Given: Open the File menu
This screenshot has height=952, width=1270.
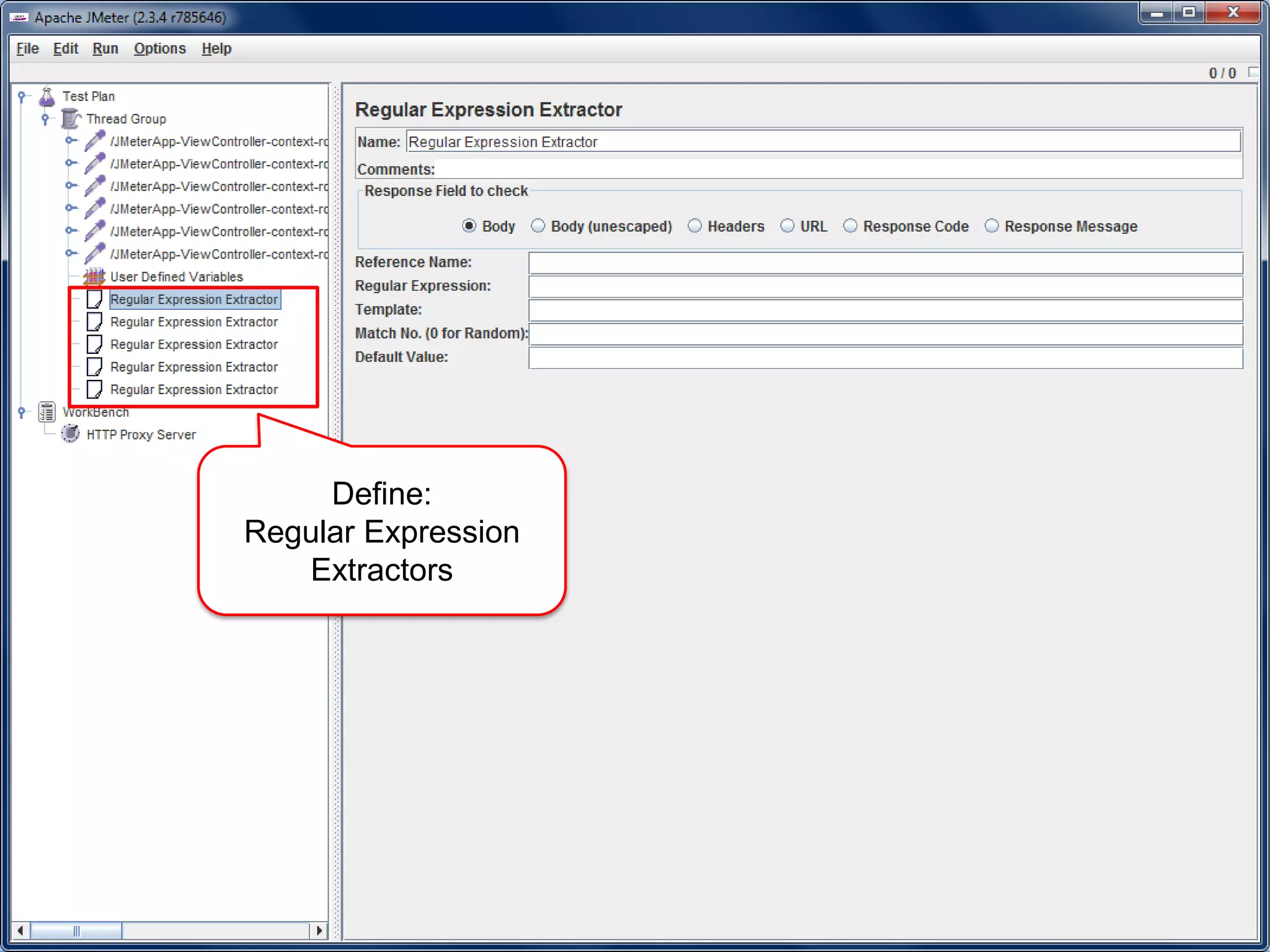Looking at the screenshot, I should 27,48.
